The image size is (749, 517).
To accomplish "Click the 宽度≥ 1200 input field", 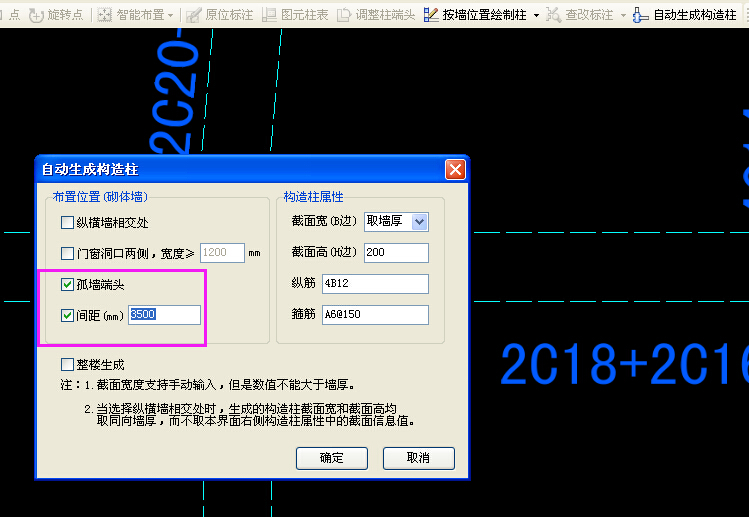I will 222,253.
